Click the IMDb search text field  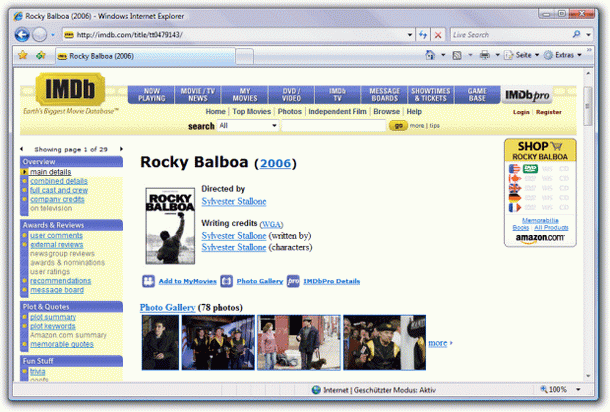pos(333,126)
